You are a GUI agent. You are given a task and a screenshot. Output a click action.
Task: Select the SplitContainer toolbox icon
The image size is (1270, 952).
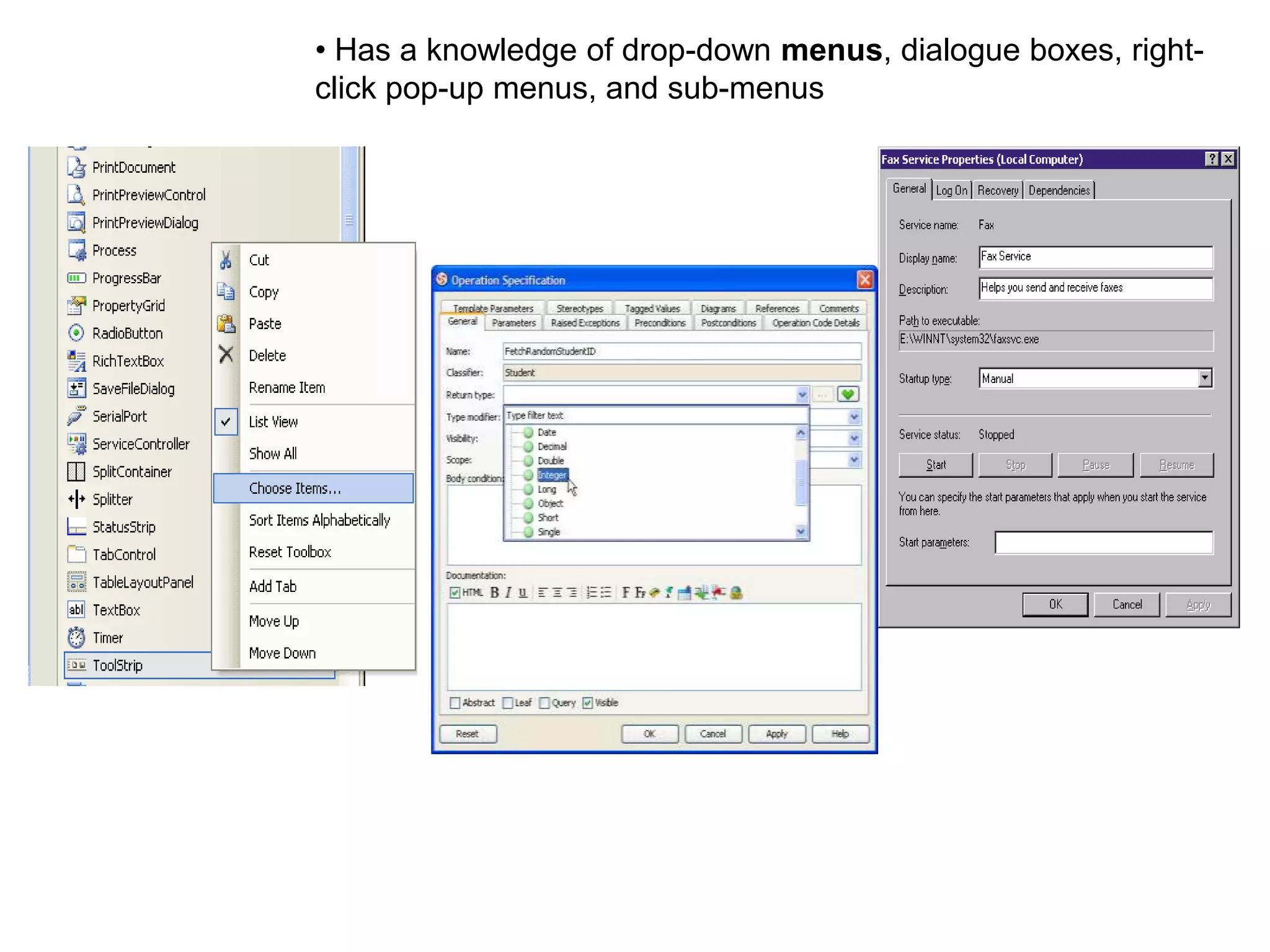(76, 471)
